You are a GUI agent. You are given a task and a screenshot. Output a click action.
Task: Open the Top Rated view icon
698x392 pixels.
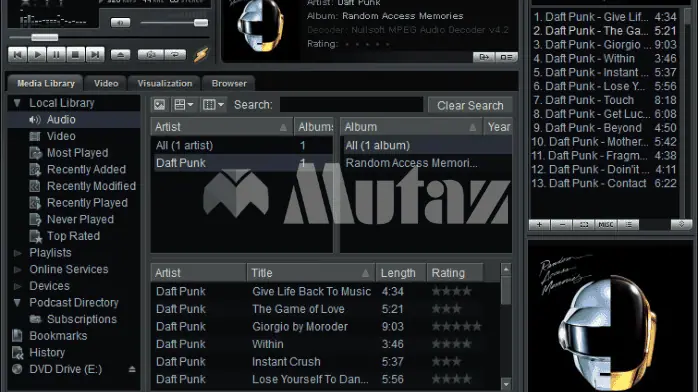click(35, 236)
